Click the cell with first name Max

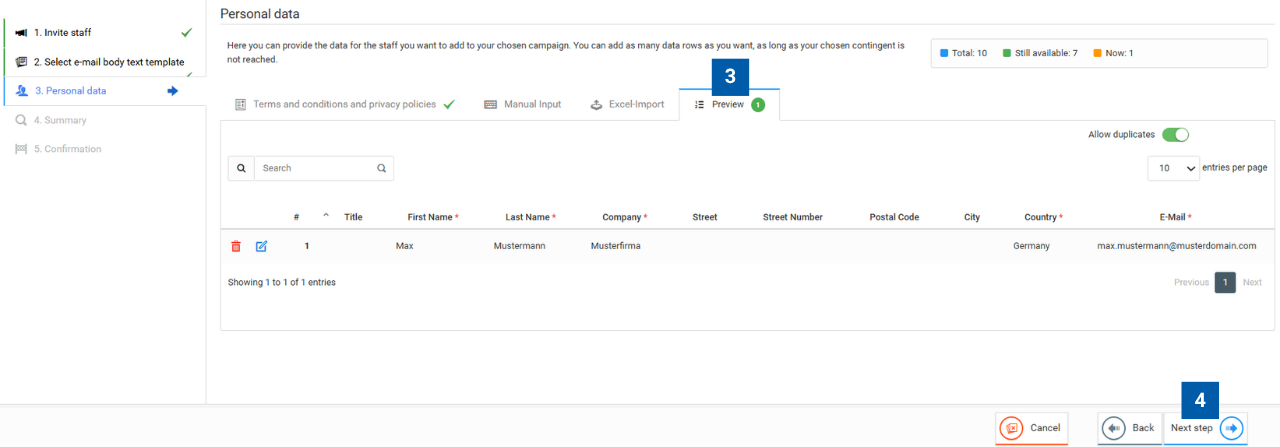point(404,246)
